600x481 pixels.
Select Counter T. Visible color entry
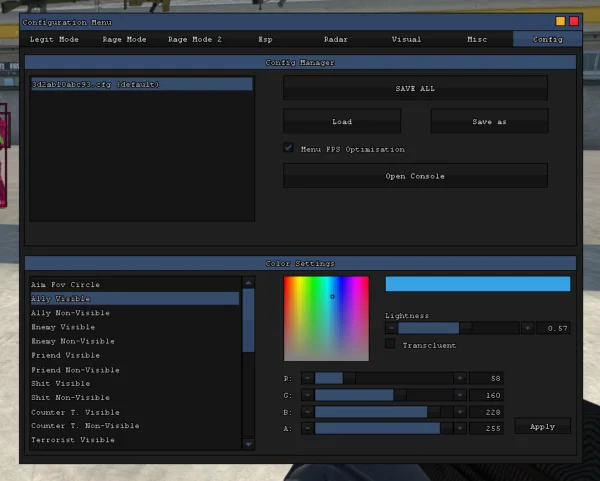(135, 412)
